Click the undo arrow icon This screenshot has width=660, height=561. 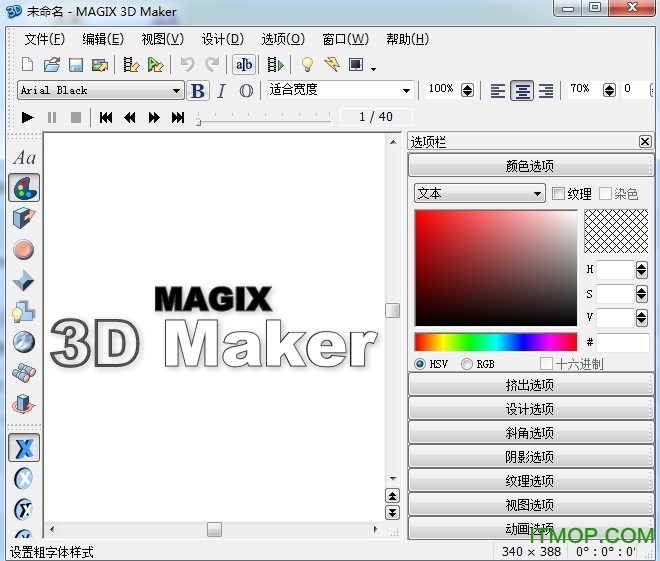[188, 64]
